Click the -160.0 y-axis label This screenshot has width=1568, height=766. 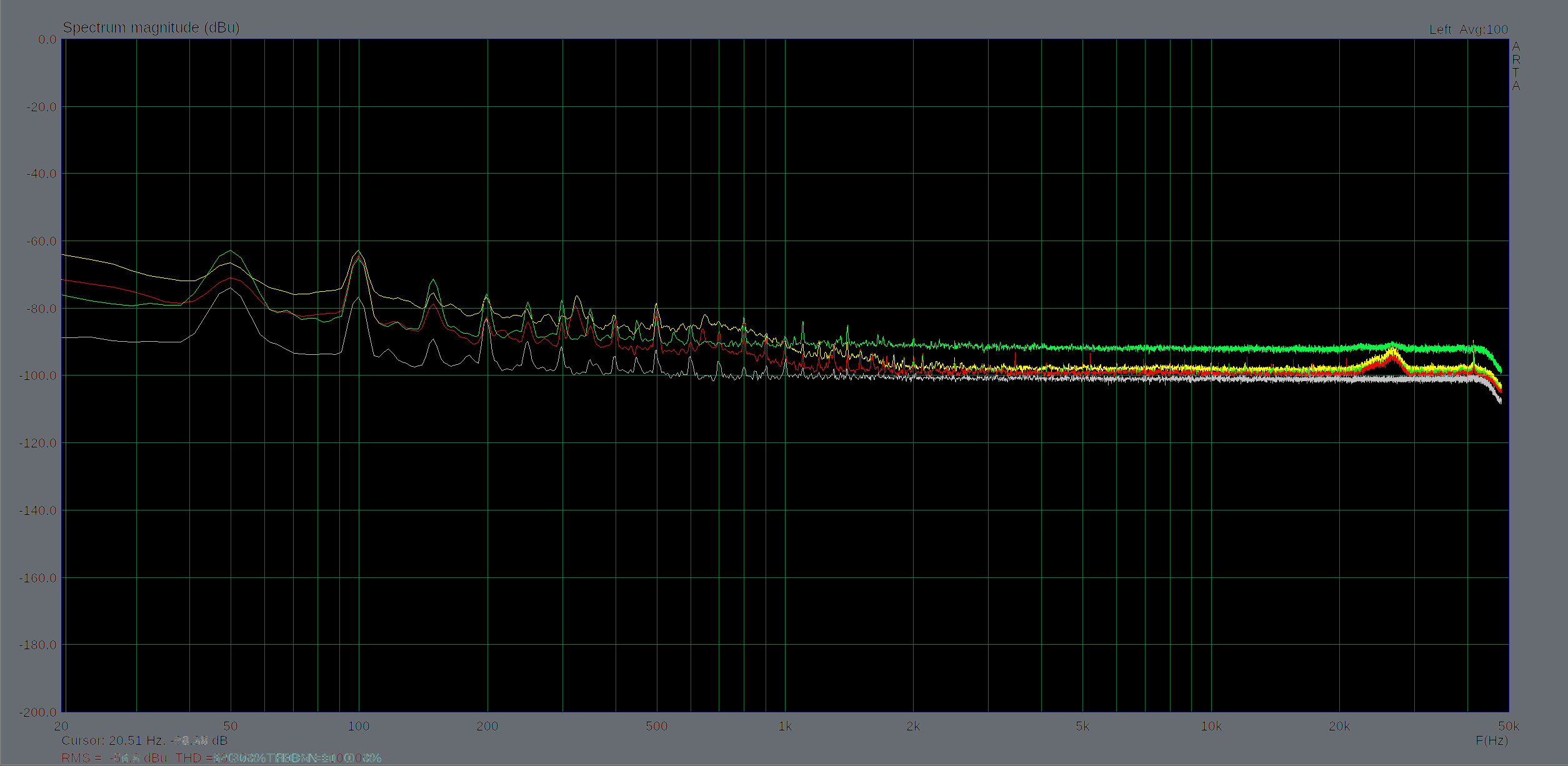pyautogui.click(x=38, y=578)
